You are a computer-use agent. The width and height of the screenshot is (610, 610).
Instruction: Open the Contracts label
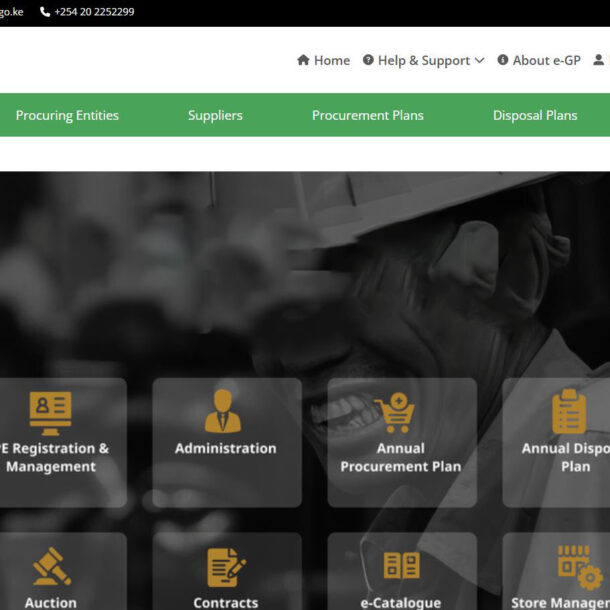tap(226, 603)
